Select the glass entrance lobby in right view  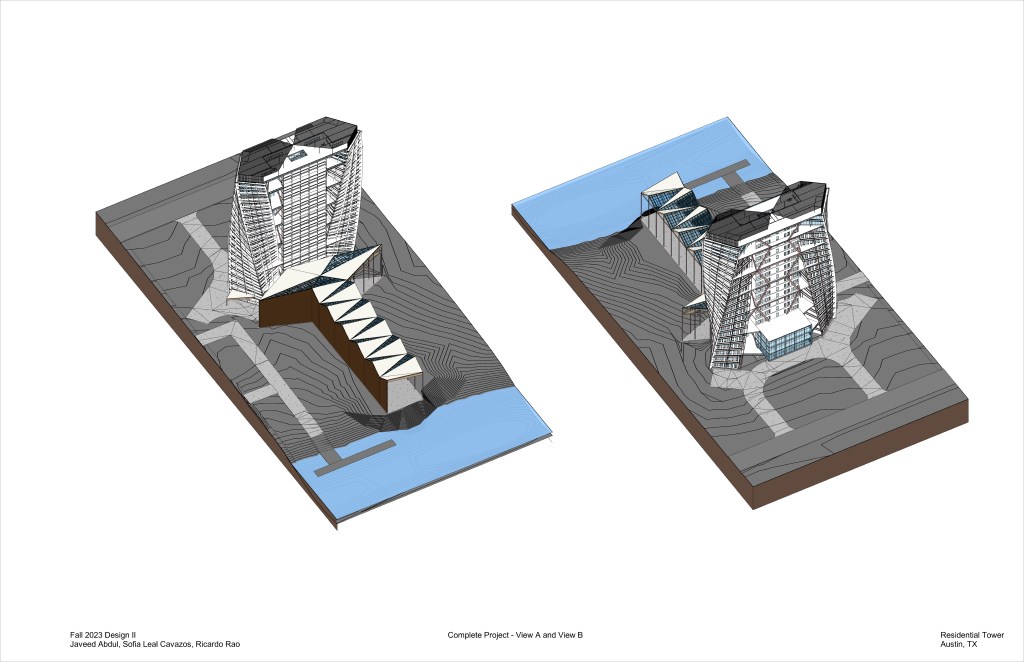tap(782, 342)
